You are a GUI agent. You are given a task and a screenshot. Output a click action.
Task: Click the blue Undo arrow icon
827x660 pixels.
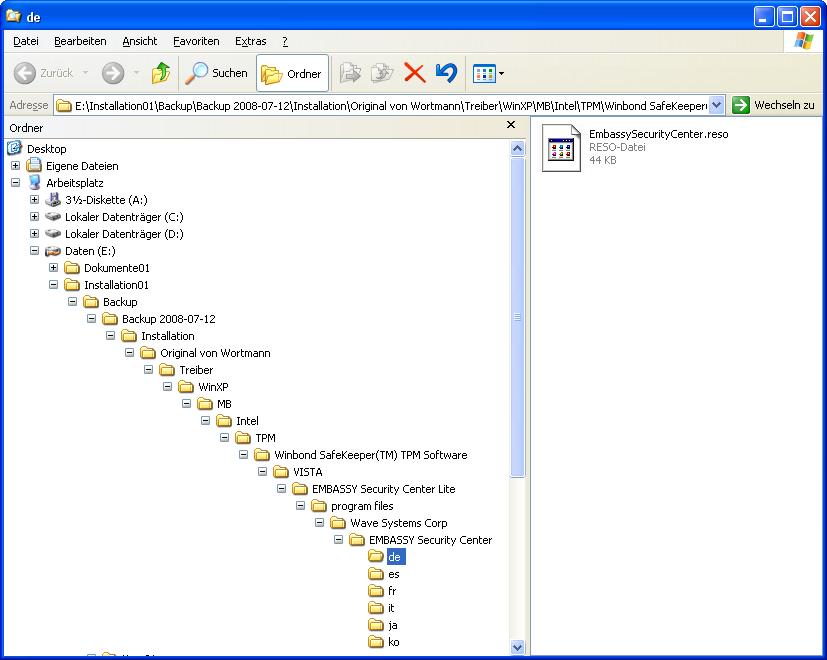(x=446, y=73)
